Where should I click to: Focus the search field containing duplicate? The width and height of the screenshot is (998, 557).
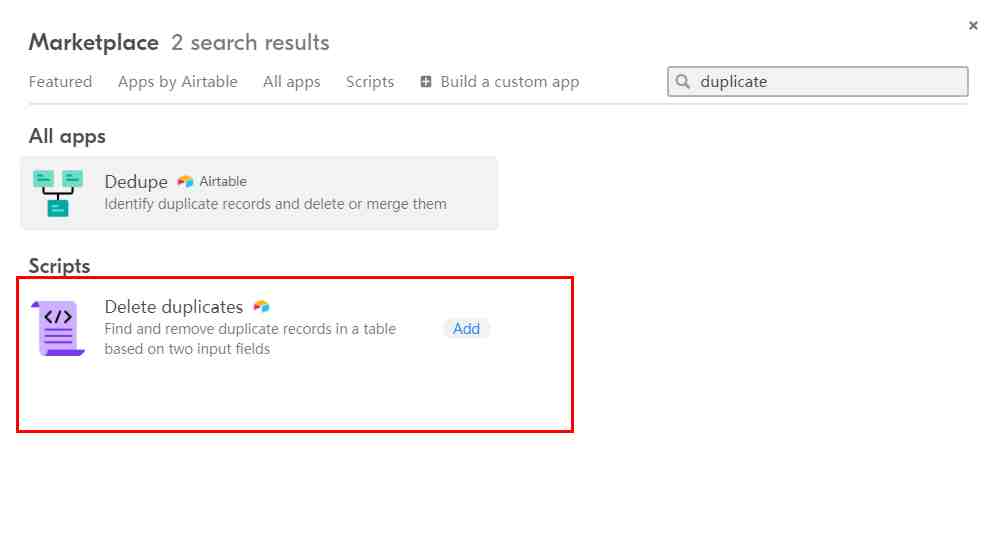pyautogui.click(x=817, y=81)
